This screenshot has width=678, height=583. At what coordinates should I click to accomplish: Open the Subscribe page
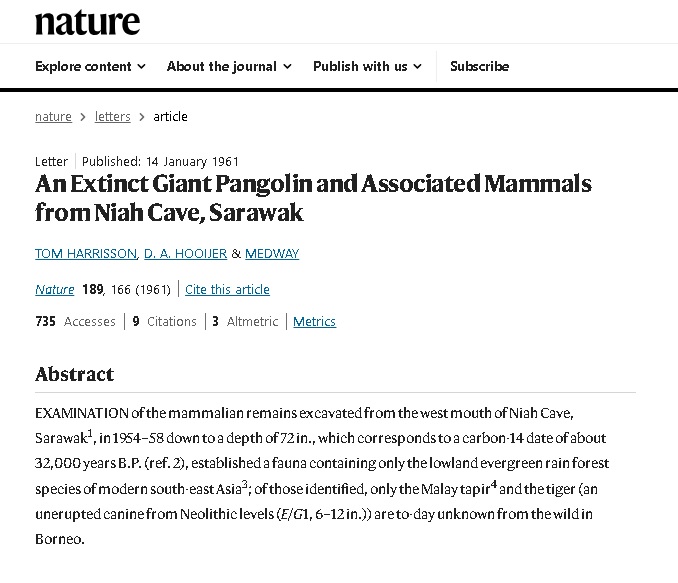click(x=479, y=66)
